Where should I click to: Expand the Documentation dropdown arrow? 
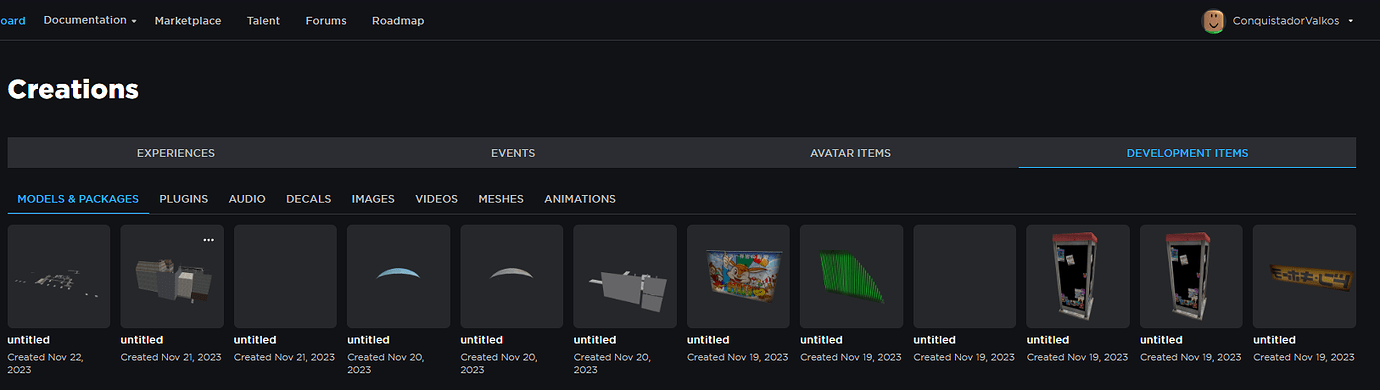click(x=134, y=21)
